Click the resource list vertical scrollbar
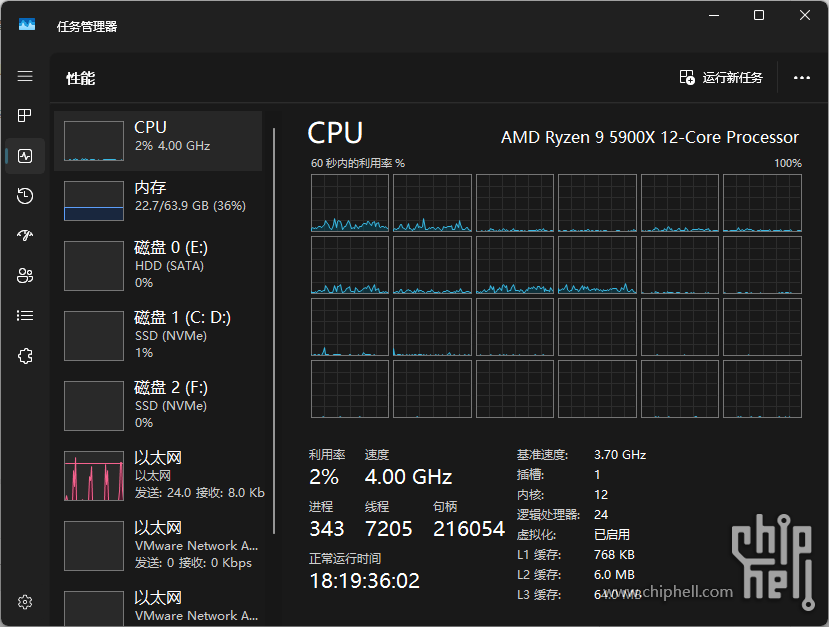This screenshot has height=627, width=829. [x=273, y=330]
